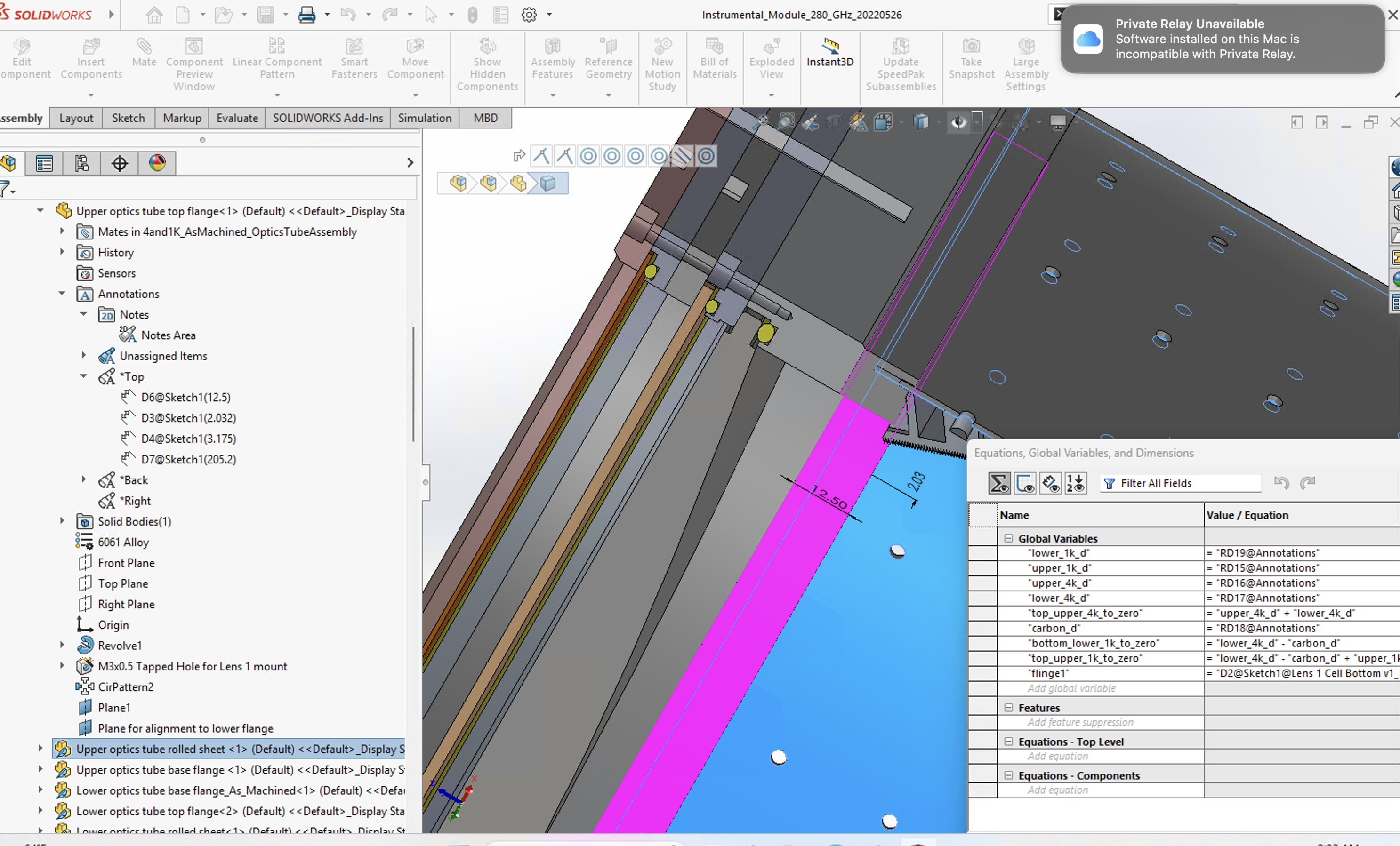
Task: Click the Ordered View icon in equations
Action: tap(1076, 483)
